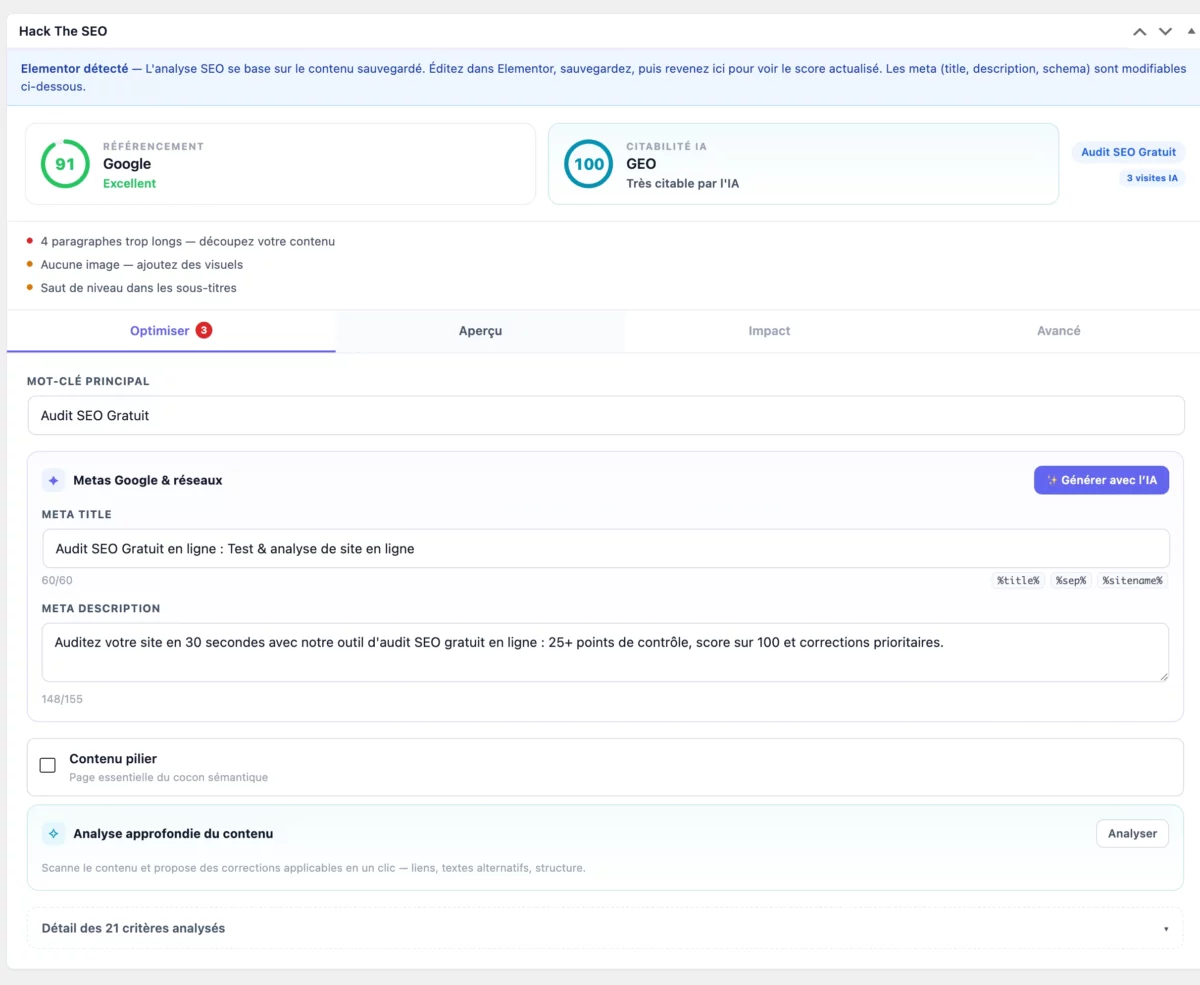Click the 60/60 character counter
Image resolution: width=1200 pixels, height=985 pixels.
[x=57, y=580]
